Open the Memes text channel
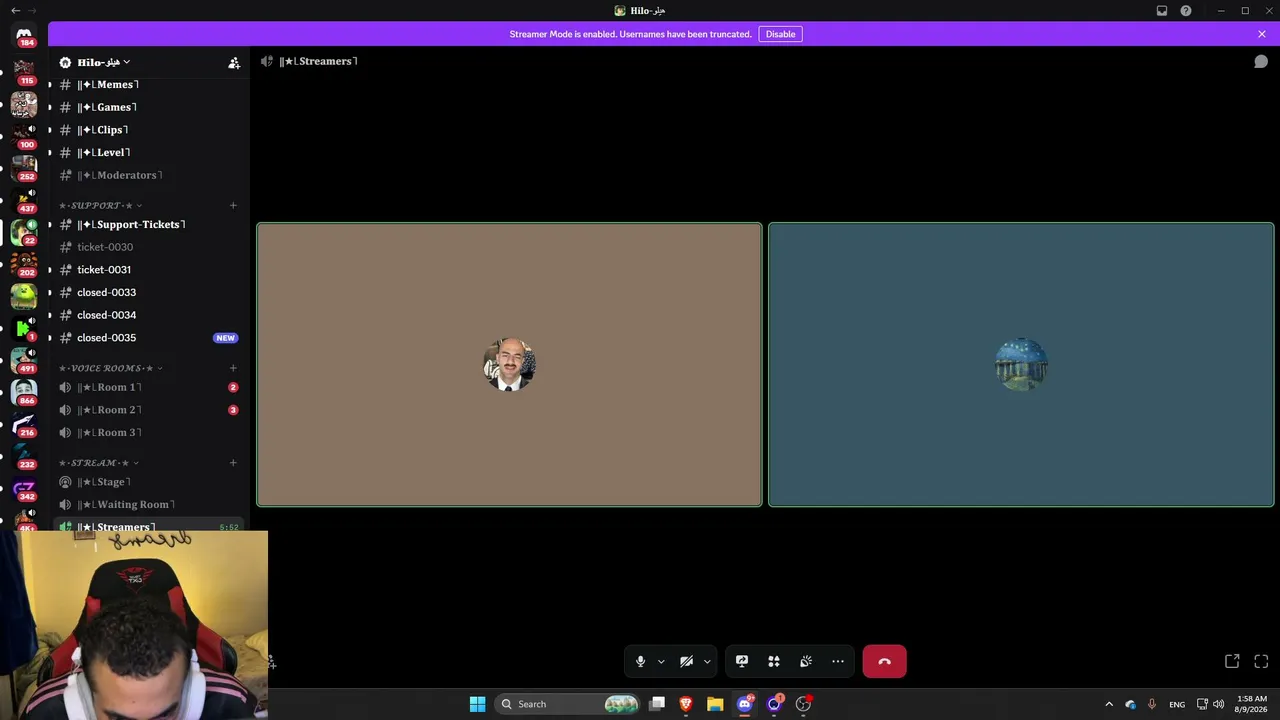The height and width of the screenshot is (720, 1280). [x=149, y=85]
